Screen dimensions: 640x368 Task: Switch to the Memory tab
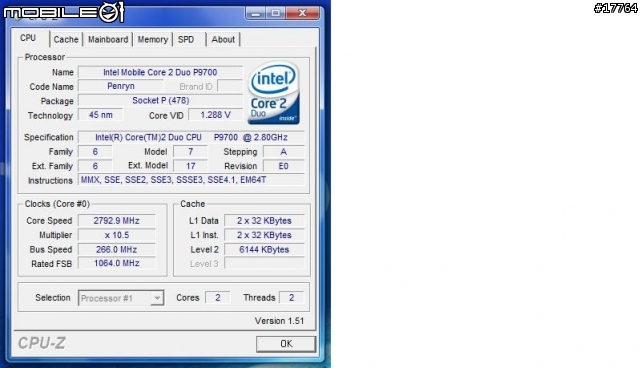[x=153, y=40]
